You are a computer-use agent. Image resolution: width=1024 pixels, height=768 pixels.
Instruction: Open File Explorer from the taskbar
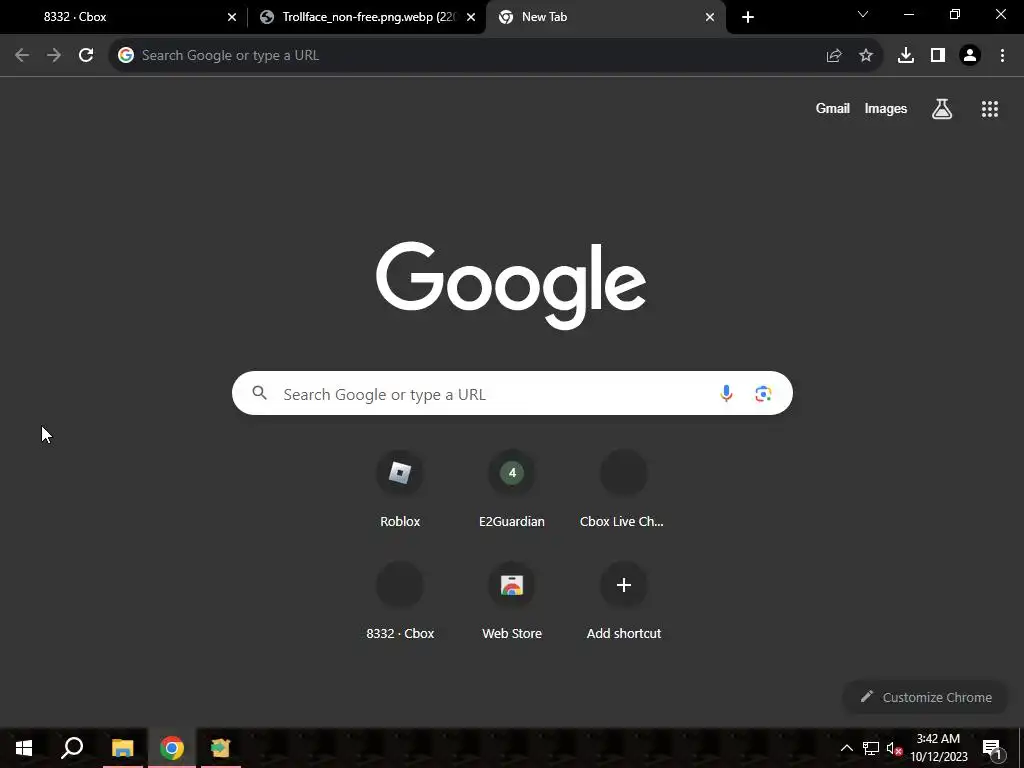tap(122, 748)
